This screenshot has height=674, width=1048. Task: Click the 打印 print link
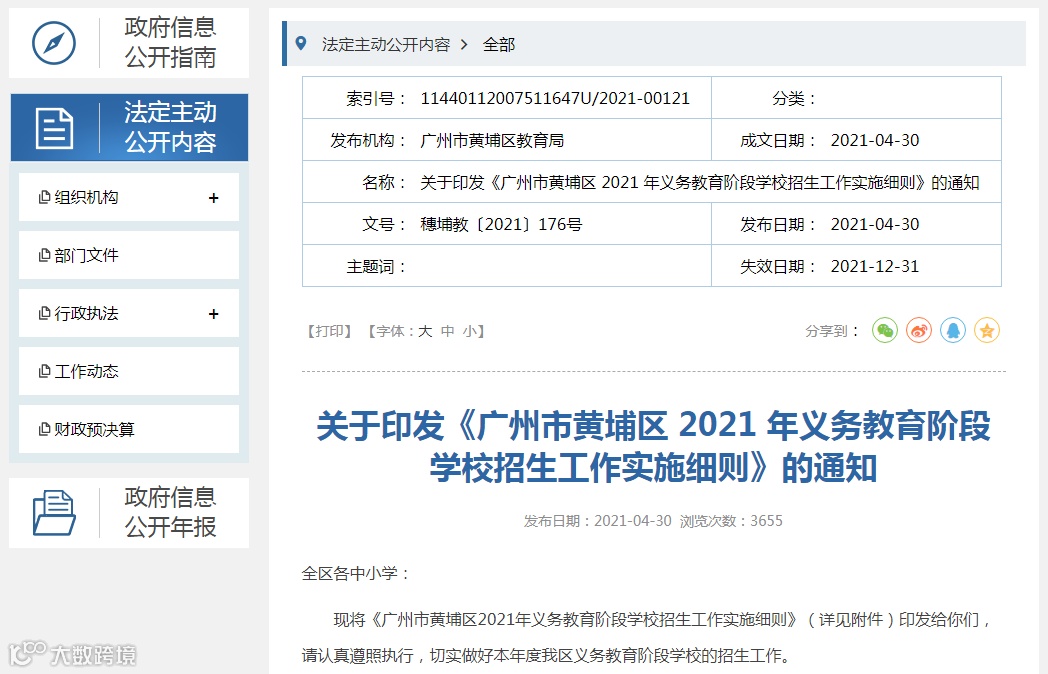pyautogui.click(x=329, y=331)
